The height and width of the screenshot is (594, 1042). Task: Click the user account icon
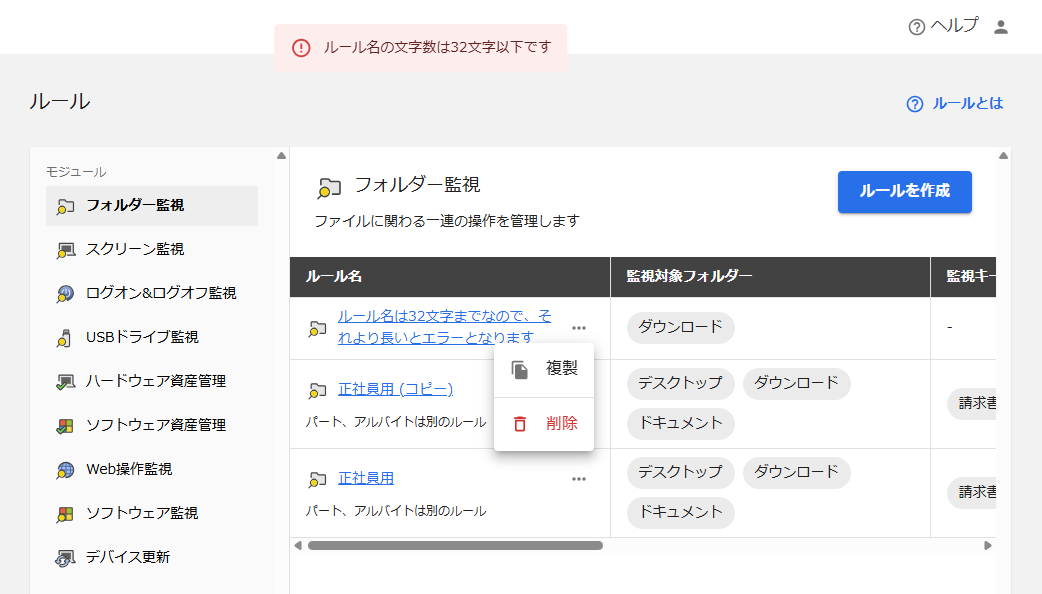pyautogui.click(x=1001, y=27)
